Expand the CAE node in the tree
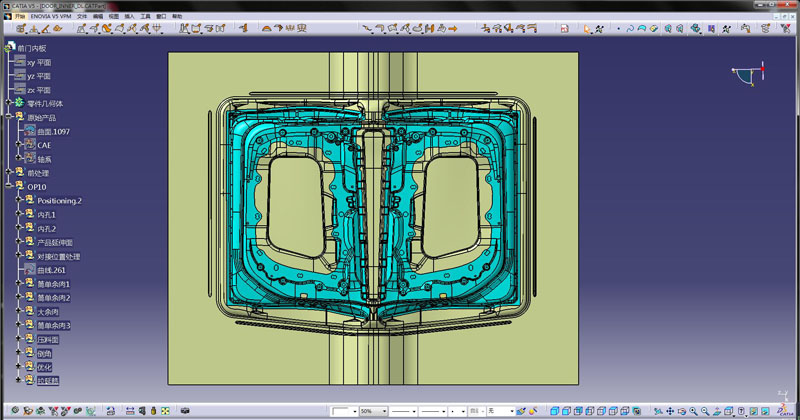The width and height of the screenshot is (800, 420). [18, 145]
